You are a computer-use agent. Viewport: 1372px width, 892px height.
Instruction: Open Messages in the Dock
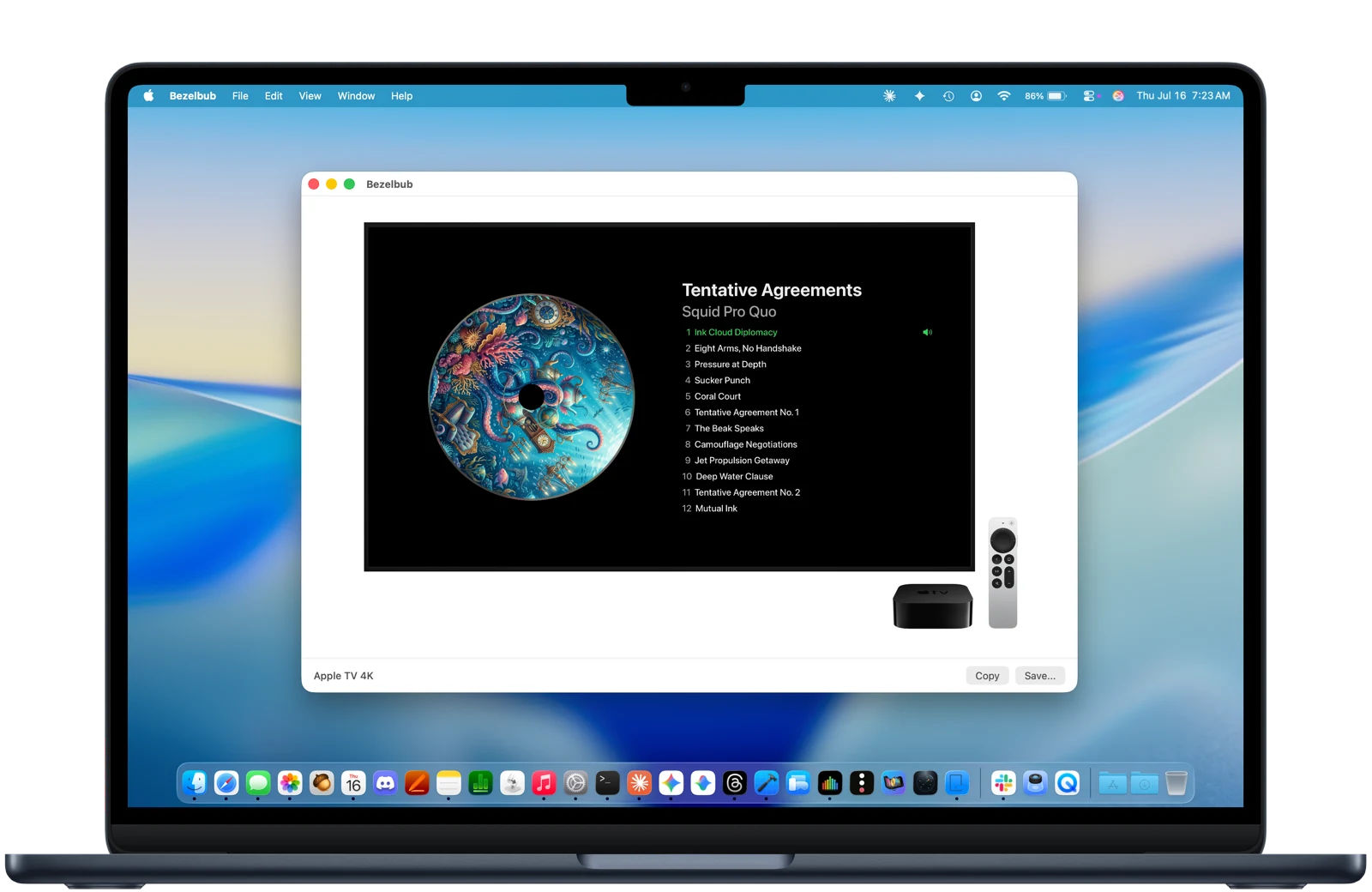[x=258, y=782]
